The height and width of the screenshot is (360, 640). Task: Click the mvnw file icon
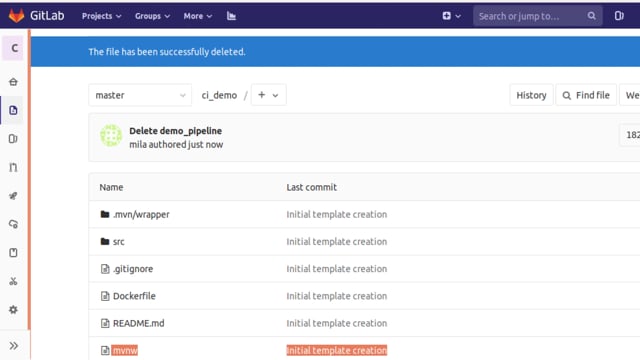click(105, 350)
